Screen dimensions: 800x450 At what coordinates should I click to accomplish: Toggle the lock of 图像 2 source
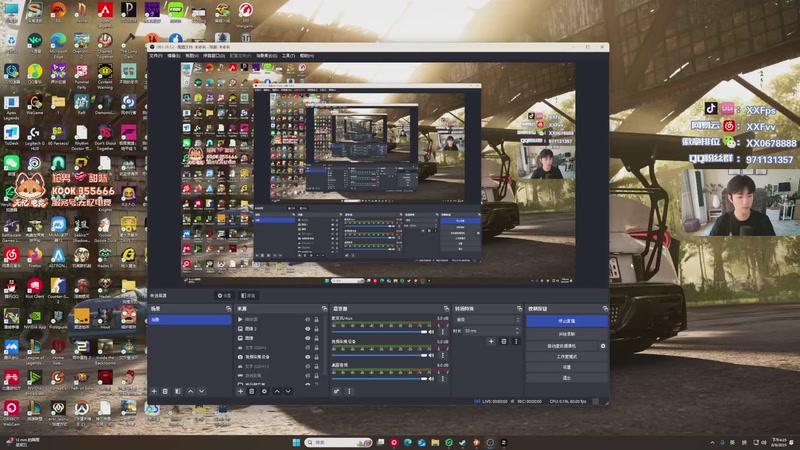316,329
